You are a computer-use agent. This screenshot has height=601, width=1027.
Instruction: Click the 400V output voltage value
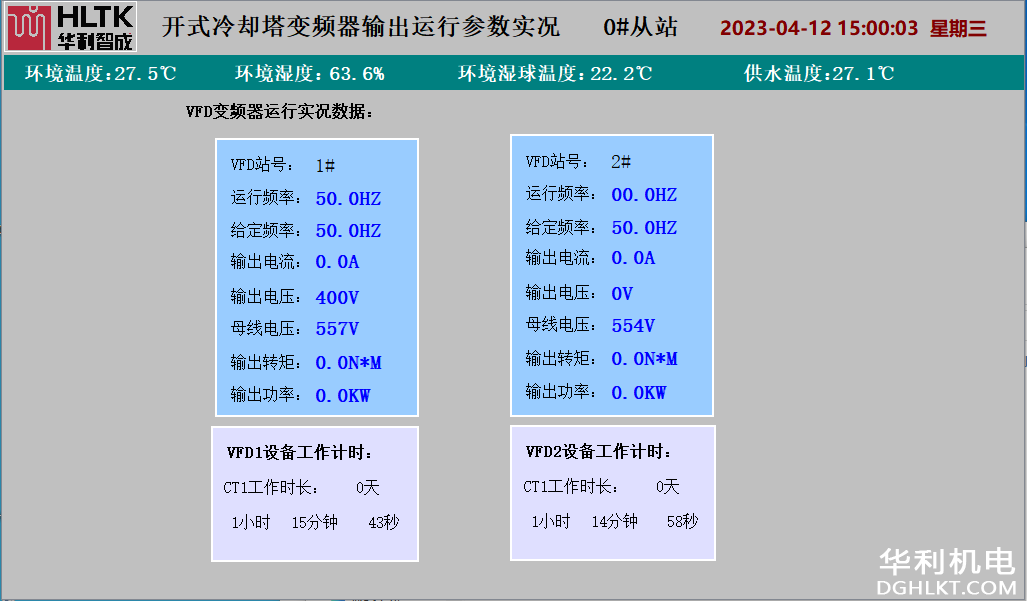click(337, 298)
